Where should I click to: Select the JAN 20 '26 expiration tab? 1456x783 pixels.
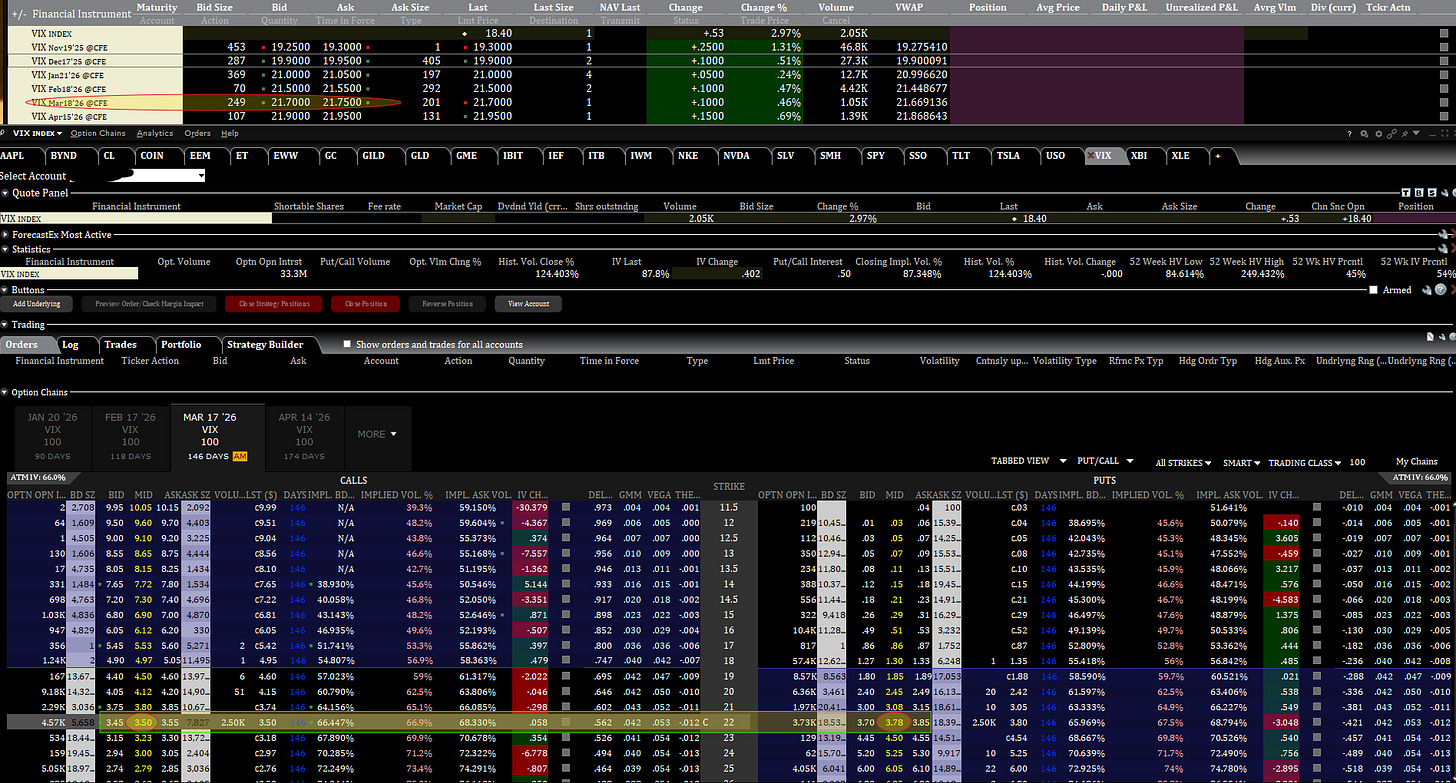[52, 436]
